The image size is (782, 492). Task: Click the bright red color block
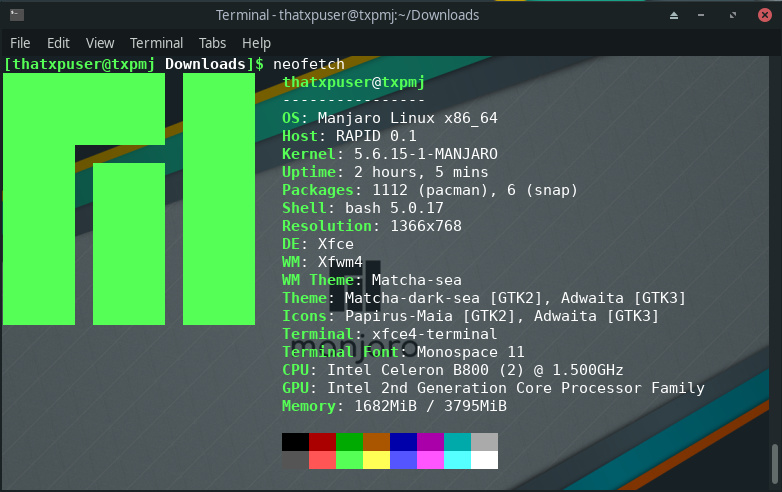pyautogui.click(x=323, y=460)
